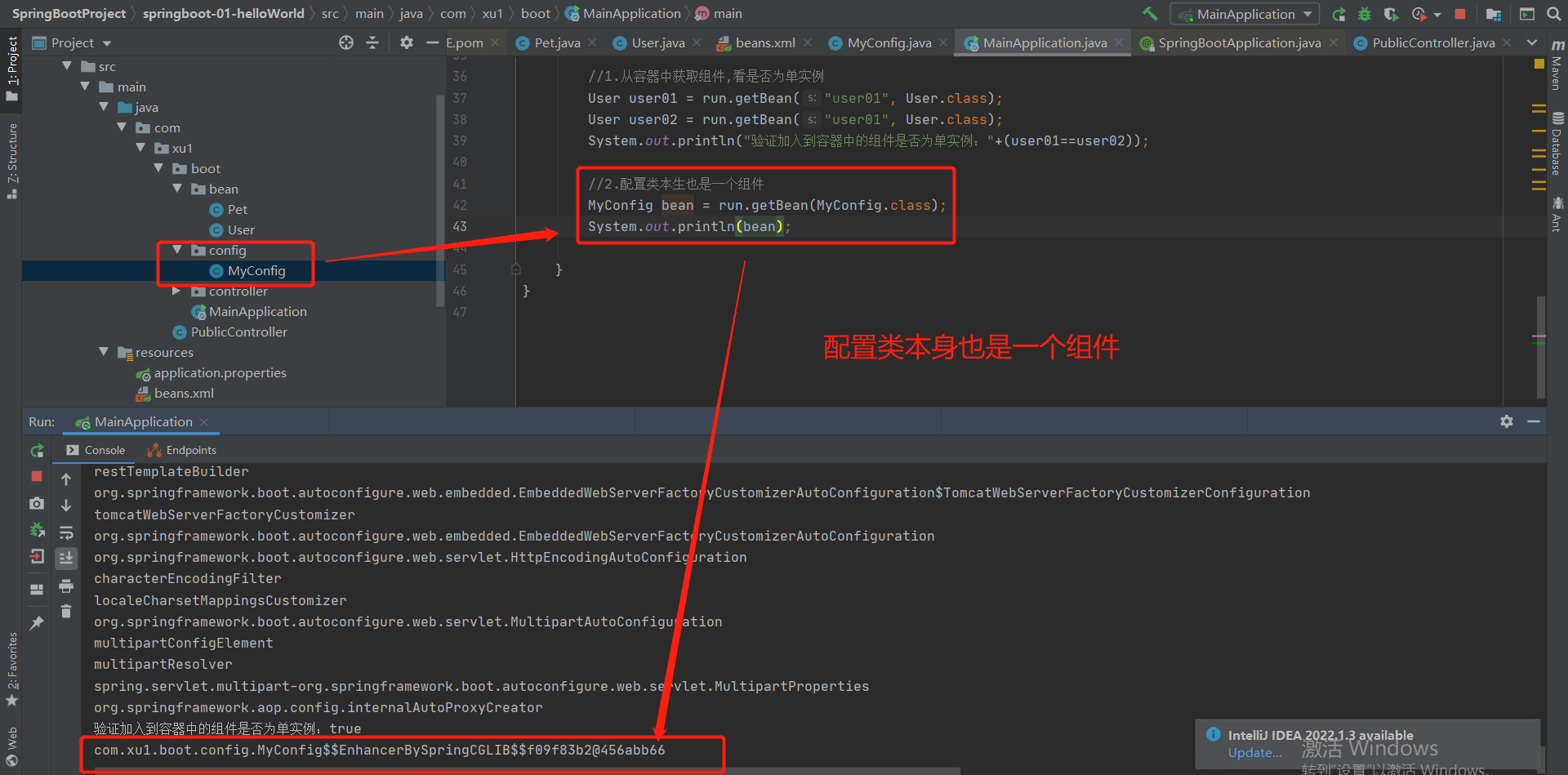
Task: Open application.properties in the project tree
Action: [220, 372]
